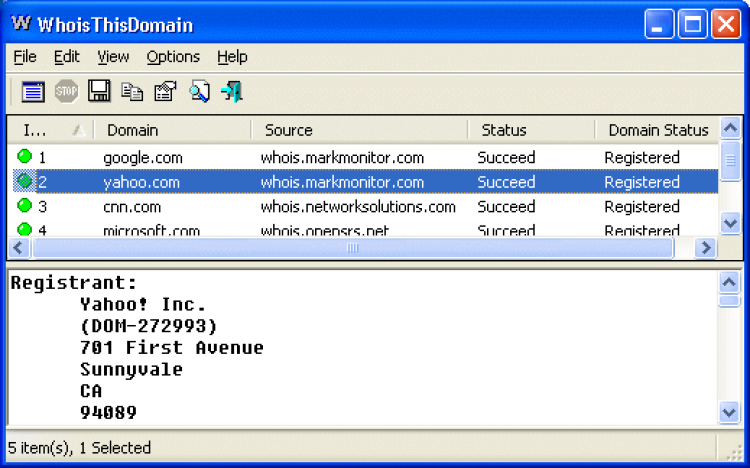Viewport: 750px width, 468px height.
Task: Click whois.networksolutions.com source cell
Action: 358,207
